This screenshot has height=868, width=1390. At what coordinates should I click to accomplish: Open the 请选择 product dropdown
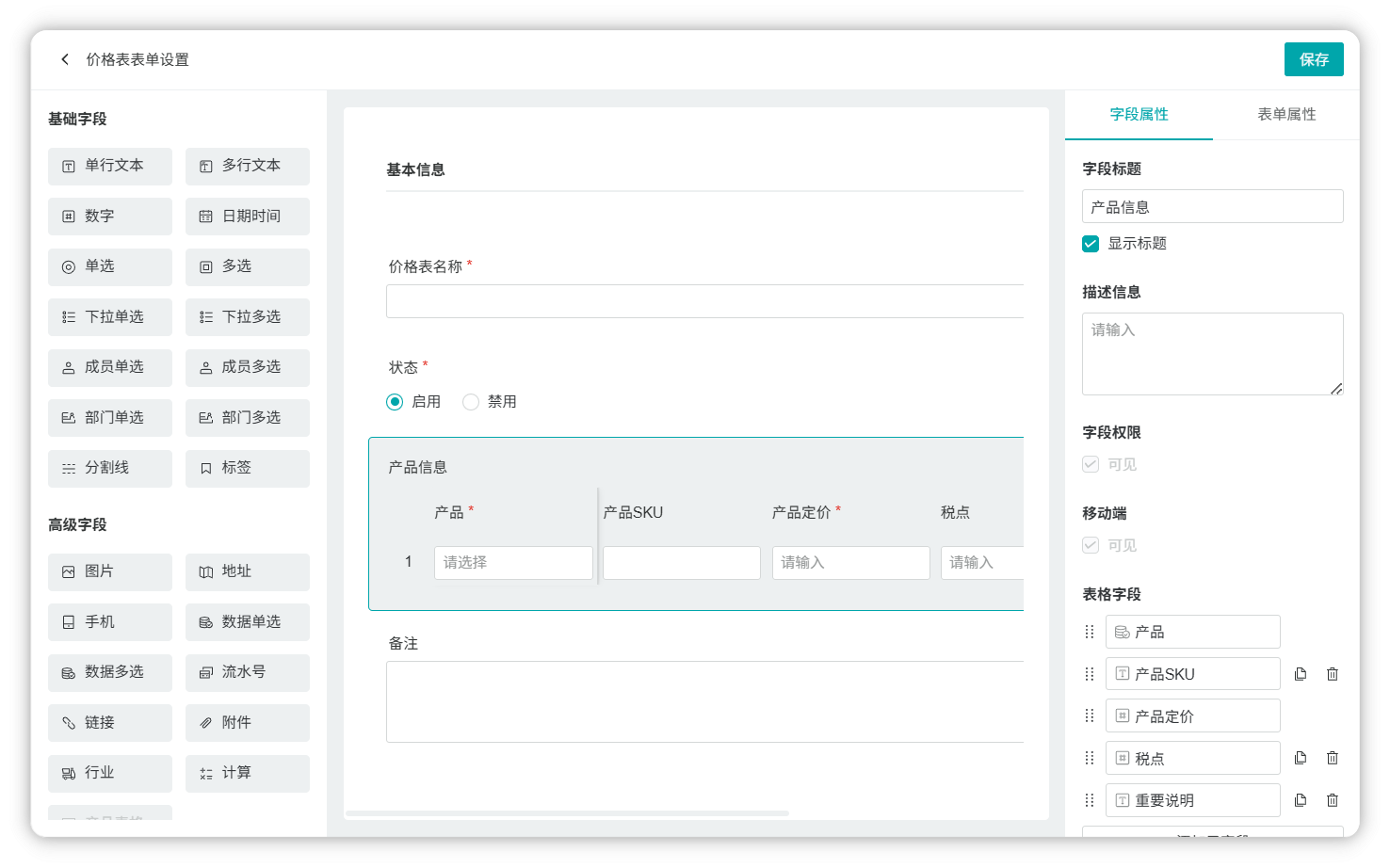513,563
